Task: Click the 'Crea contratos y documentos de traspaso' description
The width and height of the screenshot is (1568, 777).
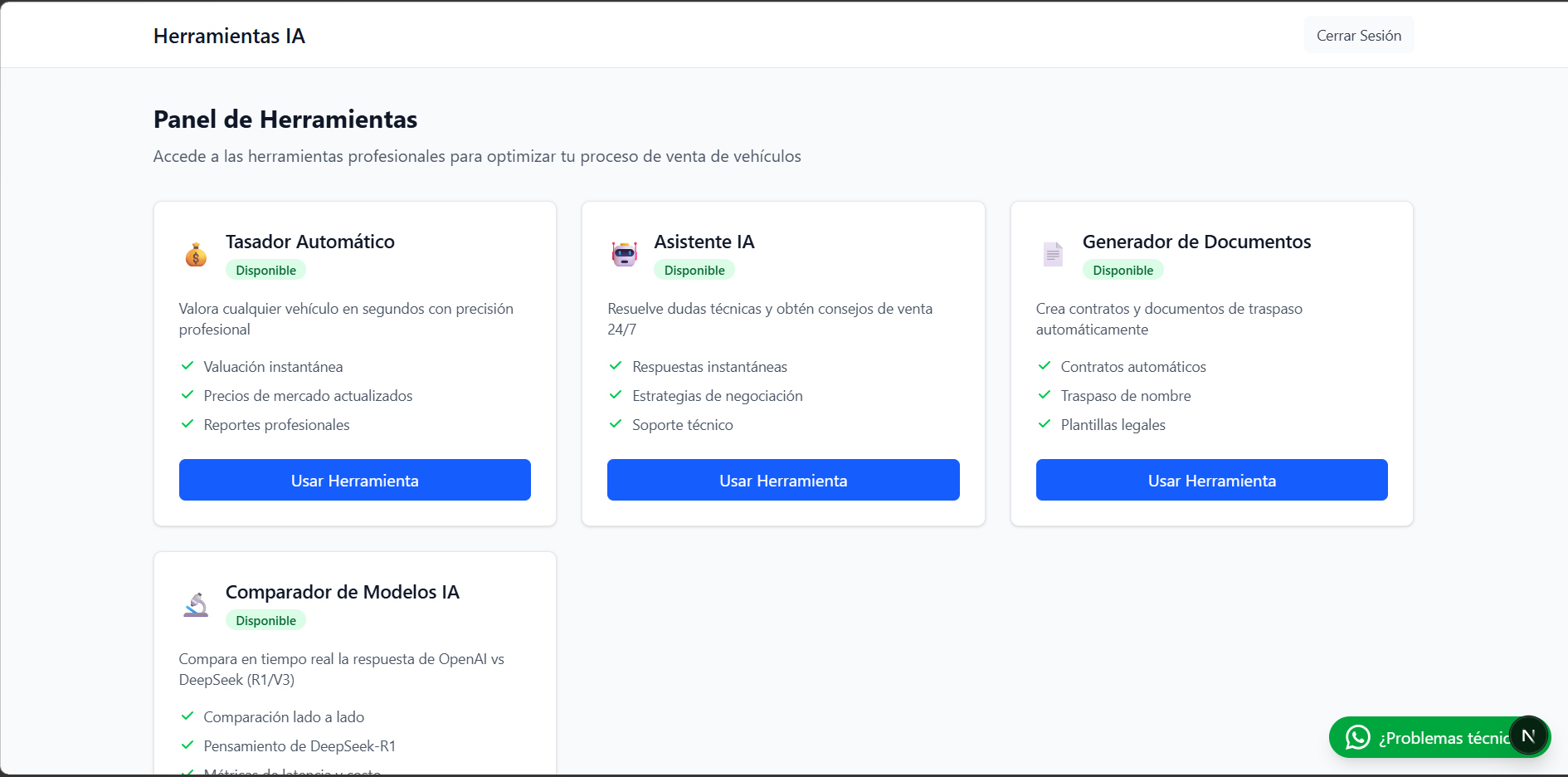Action: [x=1169, y=319]
